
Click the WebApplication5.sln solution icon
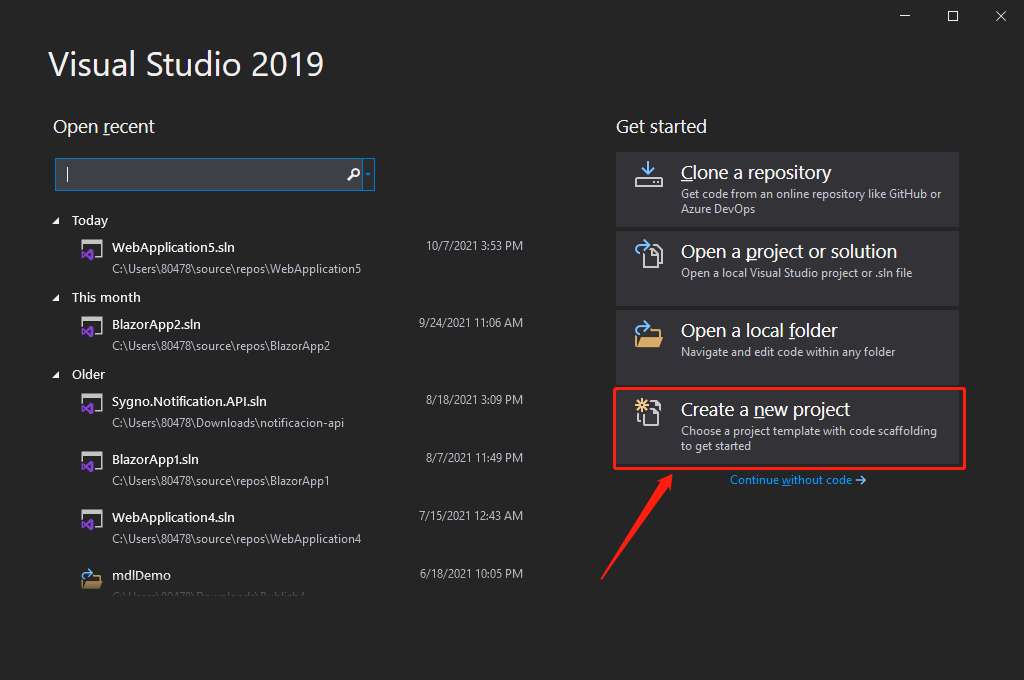[92, 251]
